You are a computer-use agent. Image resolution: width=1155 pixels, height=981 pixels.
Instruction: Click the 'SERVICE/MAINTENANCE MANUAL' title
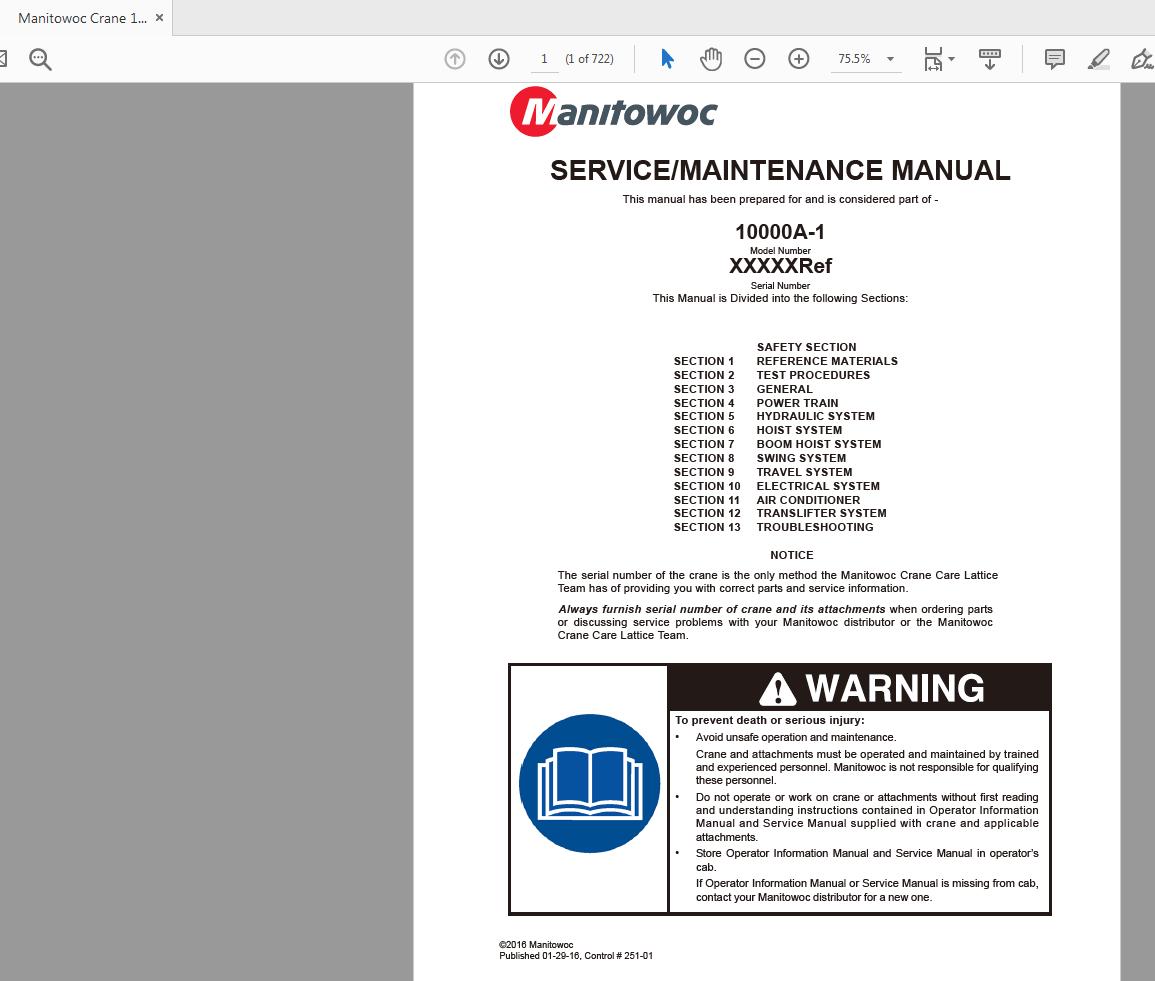coord(780,170)
